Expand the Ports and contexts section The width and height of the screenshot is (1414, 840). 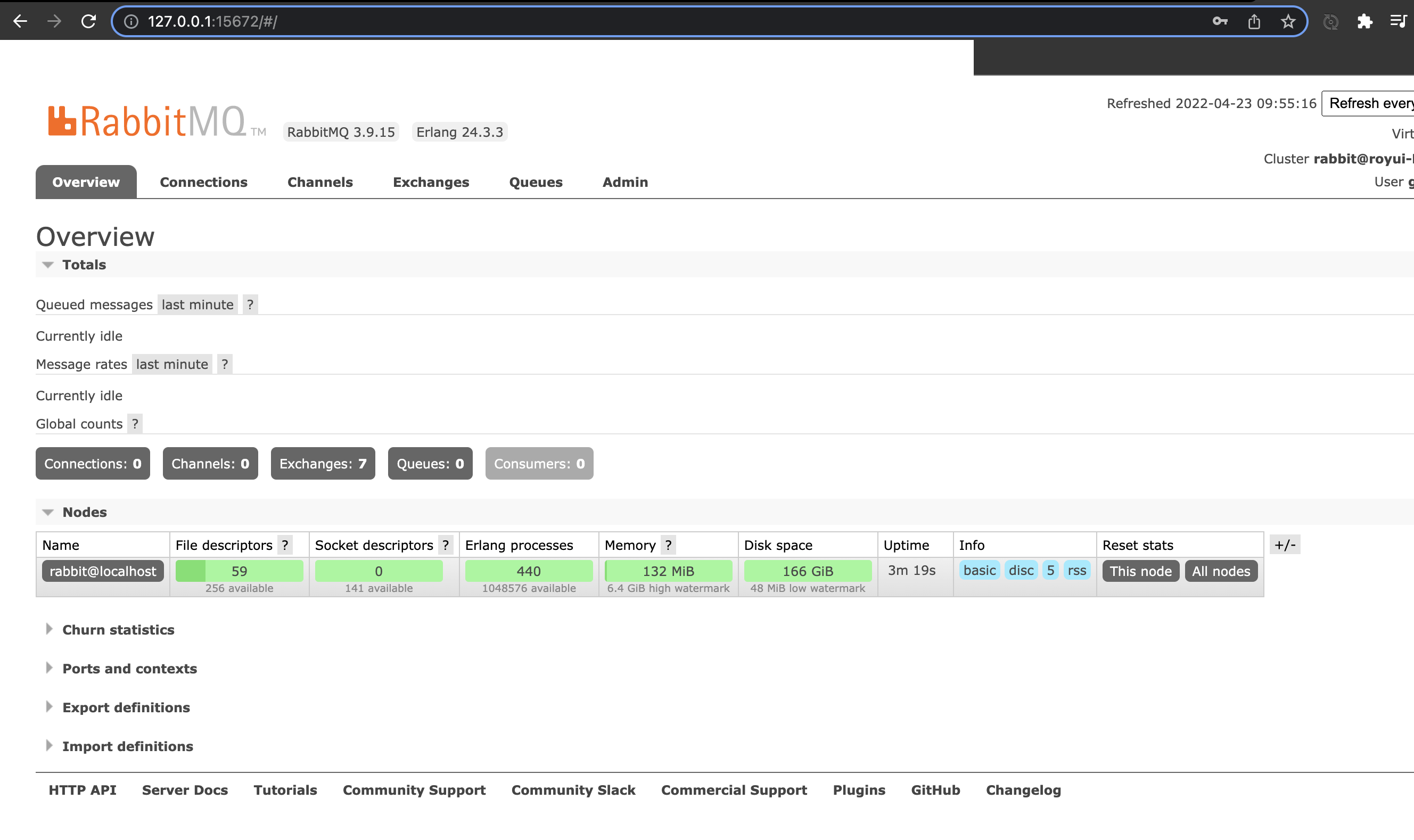(x=129, y=669)
